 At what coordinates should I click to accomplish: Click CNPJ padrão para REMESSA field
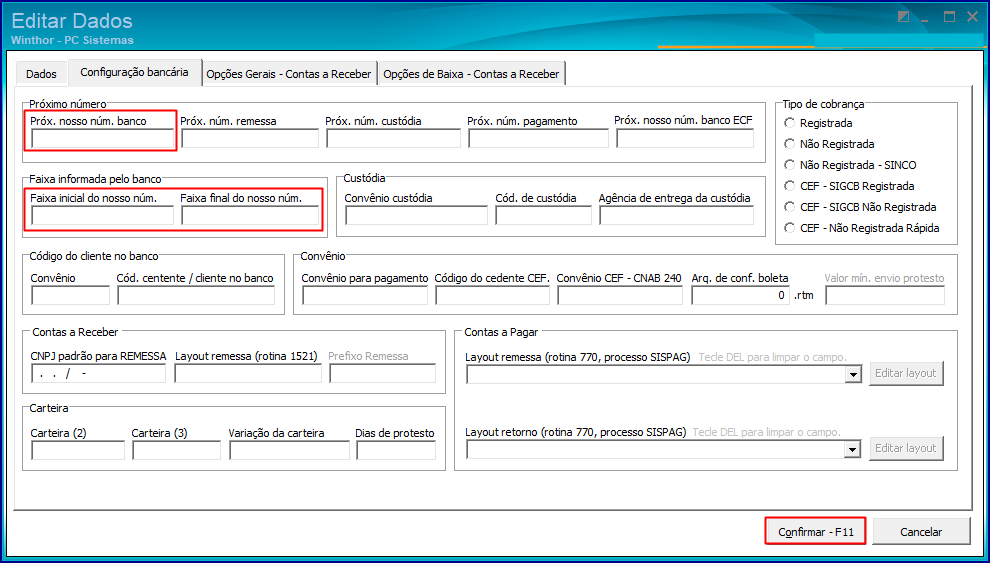(98, 374)
